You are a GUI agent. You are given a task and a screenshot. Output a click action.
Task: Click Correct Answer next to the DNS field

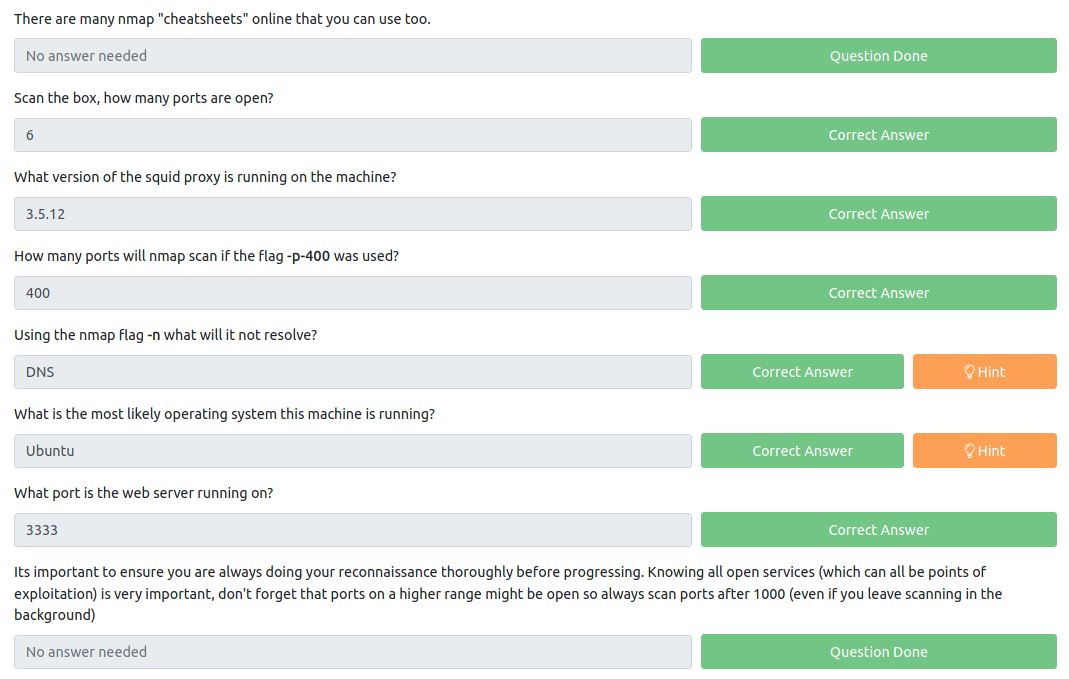pyautogui.click(x=802, y=372)
